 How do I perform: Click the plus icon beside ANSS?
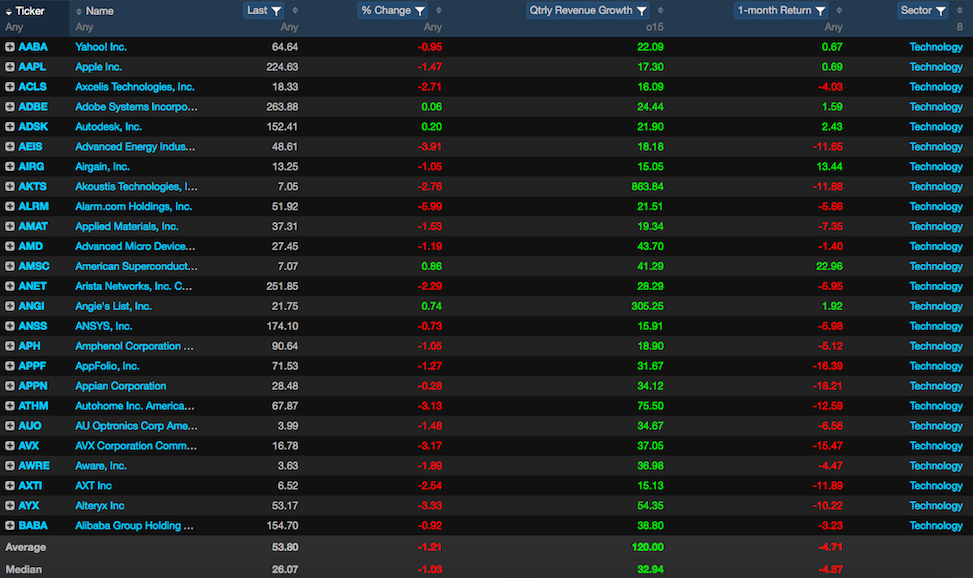click(10, 326)
